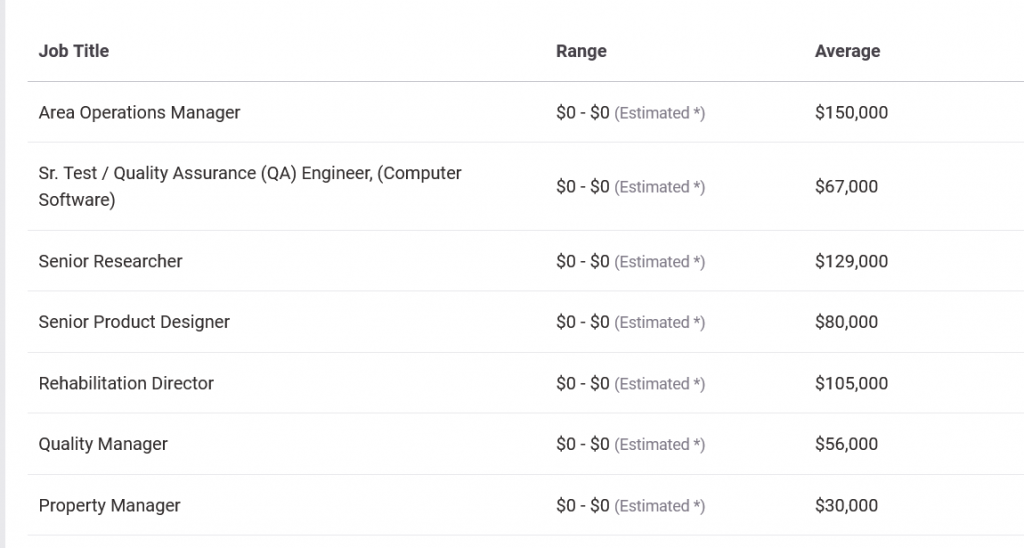This screenshot has height=548, width=1024.
Task: Click the $105,000 average salary value
Action: coord(851,383)
